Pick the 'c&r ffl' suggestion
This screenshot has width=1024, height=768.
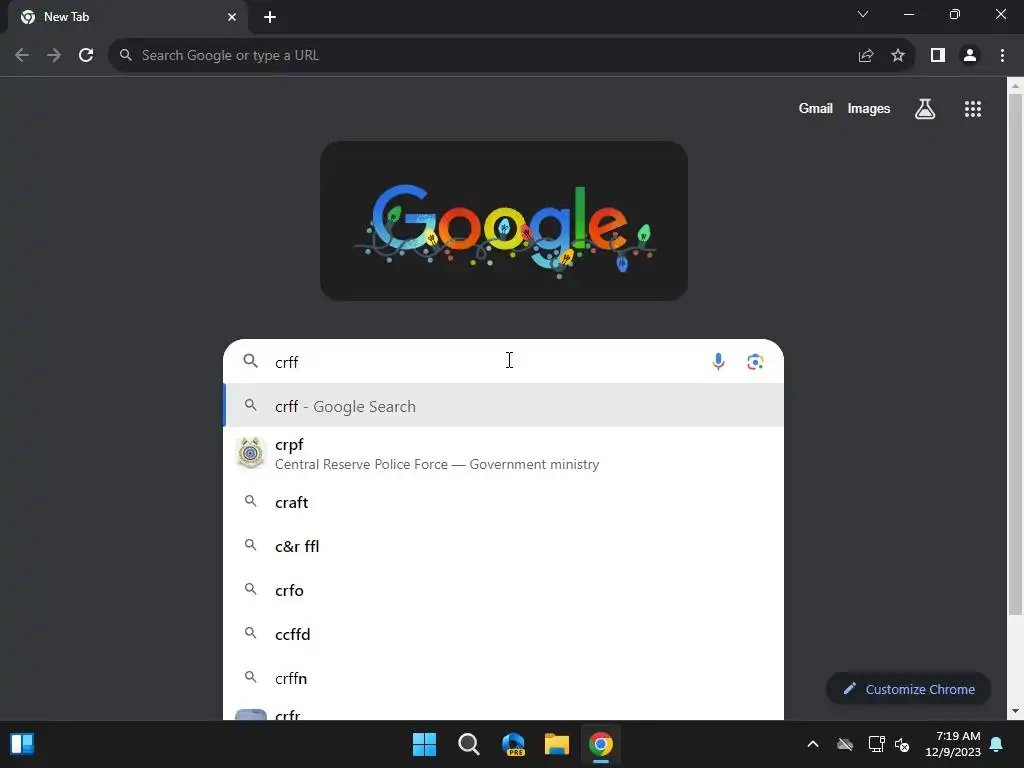(x=504, y=546)
